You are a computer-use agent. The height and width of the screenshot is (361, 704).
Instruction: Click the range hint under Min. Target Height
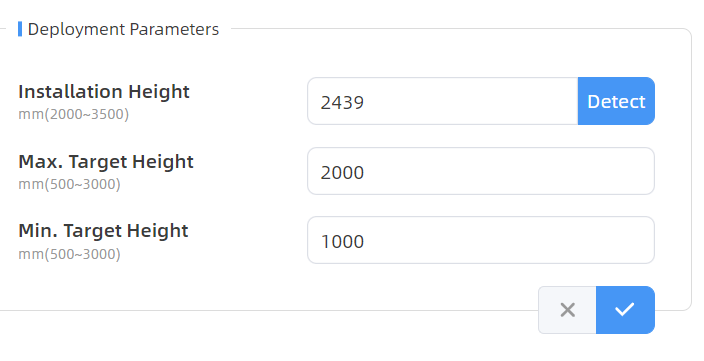click(x=69, y=254)
